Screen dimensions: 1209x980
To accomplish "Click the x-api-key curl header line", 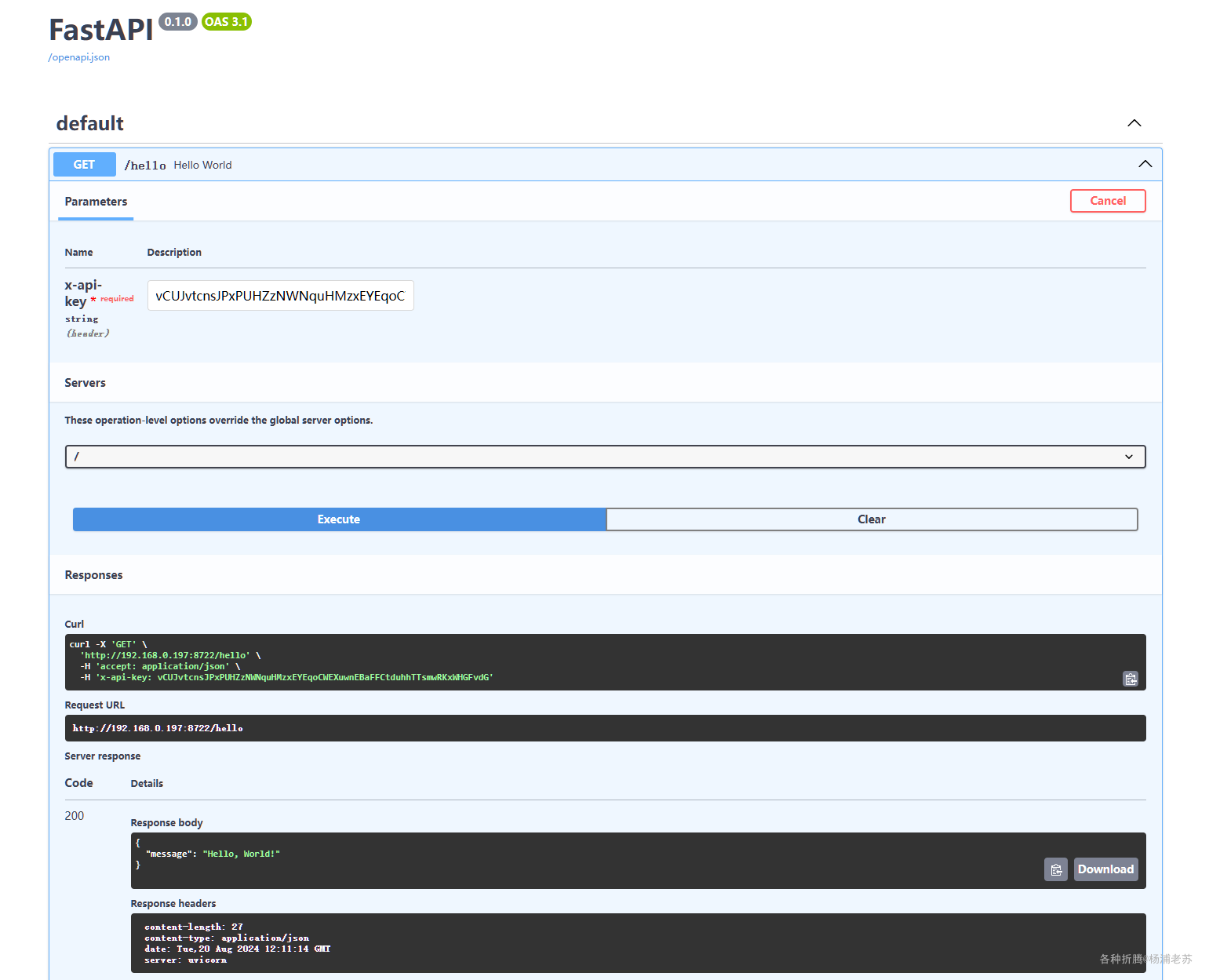I will (286, 677).
